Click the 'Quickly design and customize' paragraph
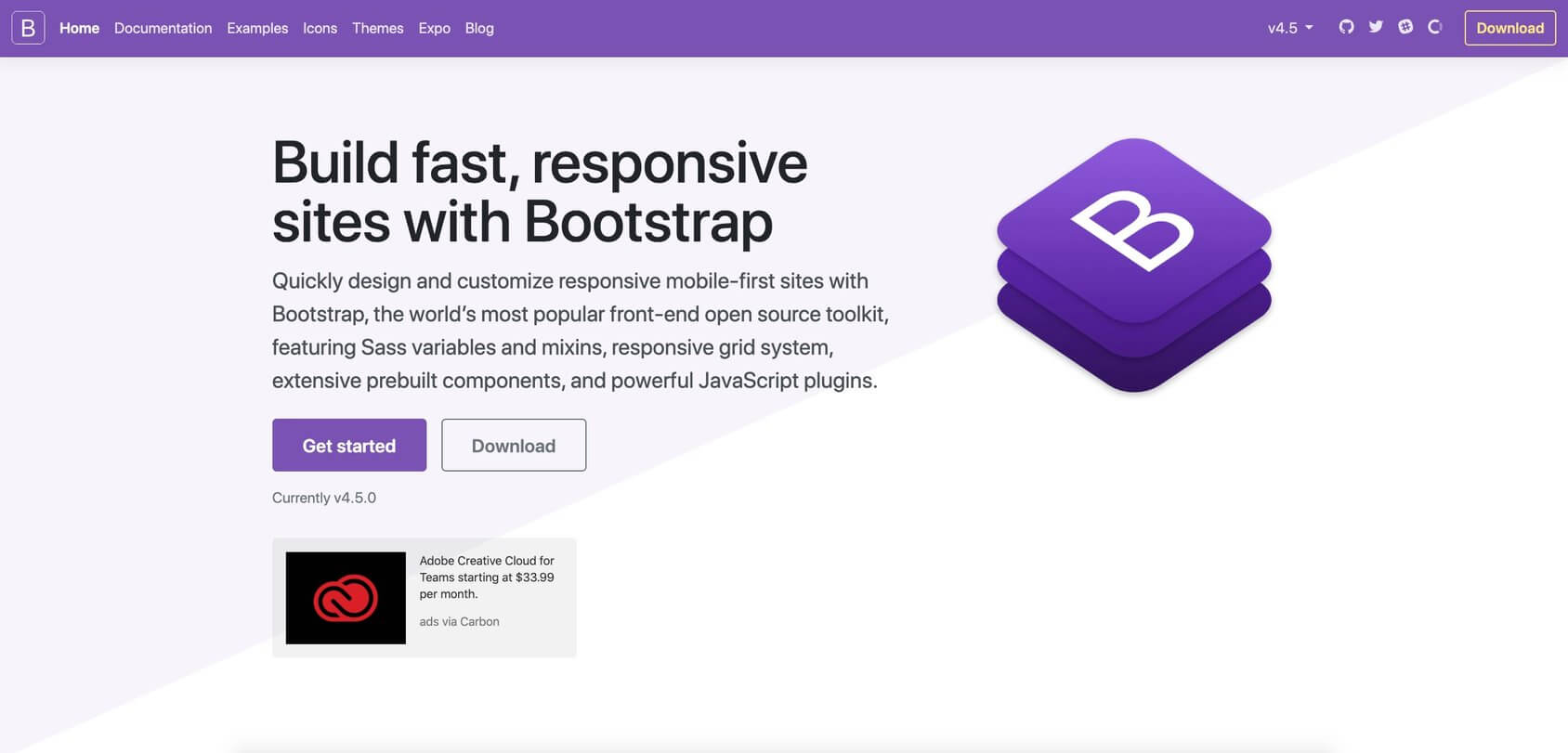Screen dimensions: 1568x753 point(581,331)
